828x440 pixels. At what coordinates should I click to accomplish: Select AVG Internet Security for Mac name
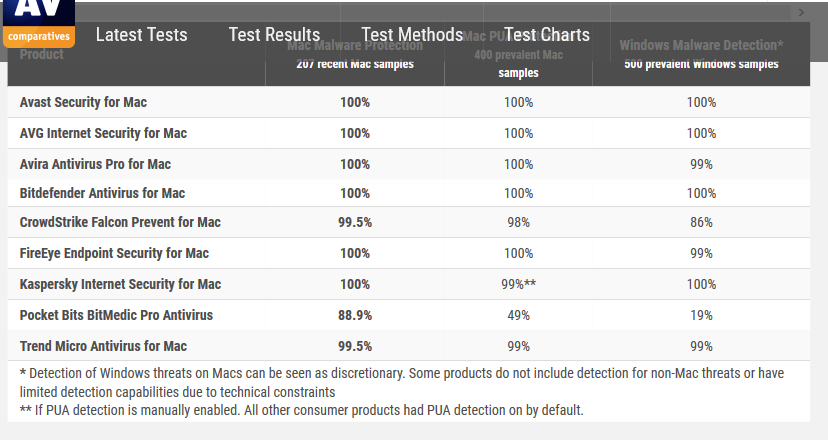104,133
